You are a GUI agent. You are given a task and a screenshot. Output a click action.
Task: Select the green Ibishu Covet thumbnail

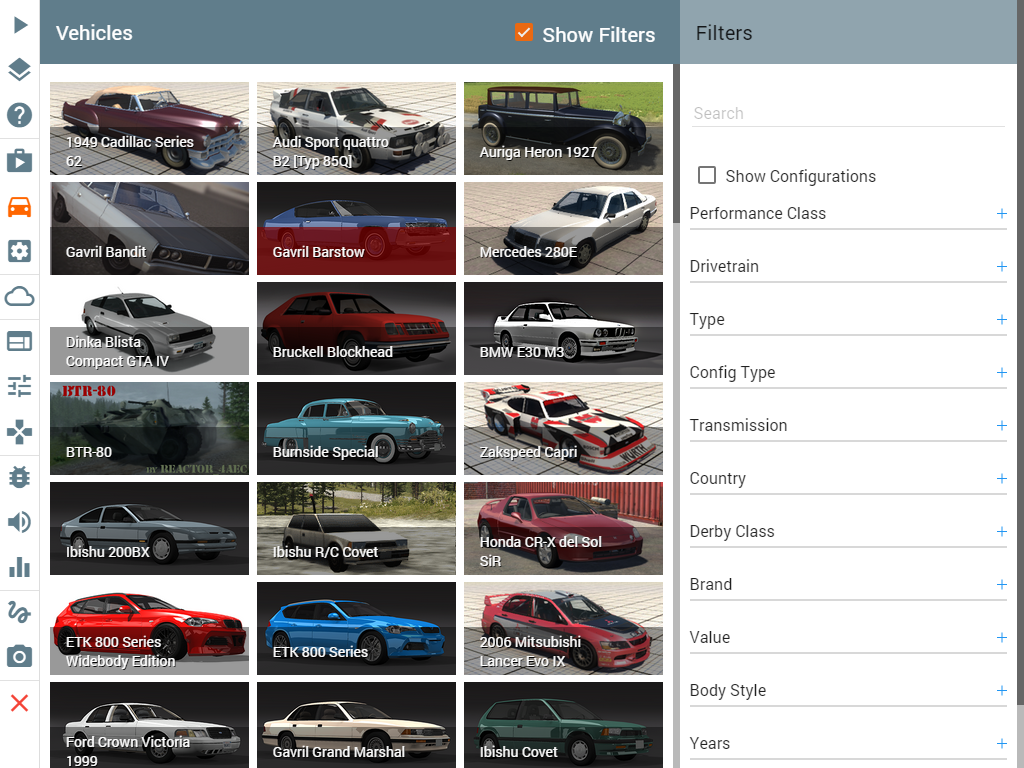pos(564,725)
